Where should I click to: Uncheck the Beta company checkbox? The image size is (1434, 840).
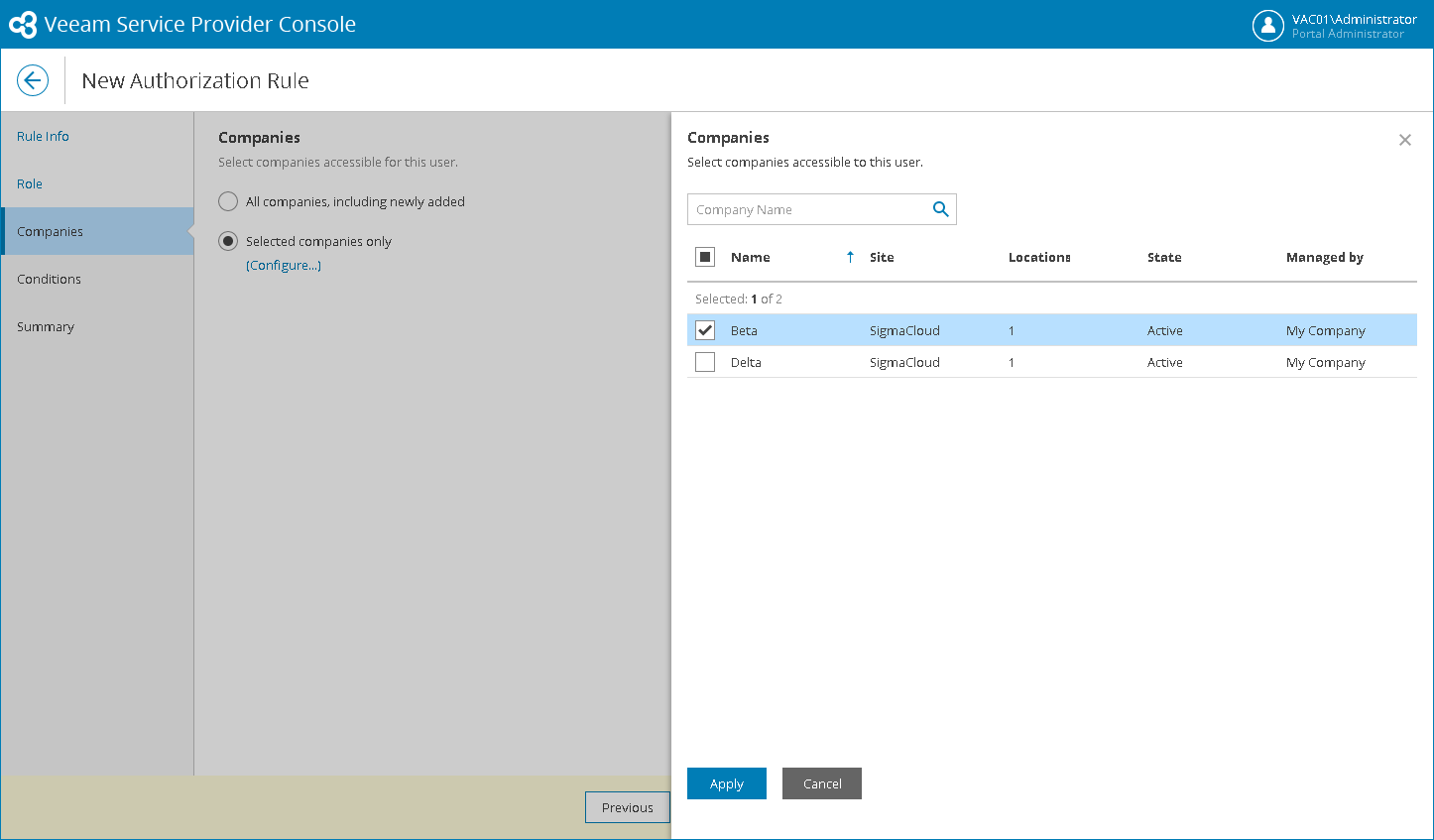point(705,330)
